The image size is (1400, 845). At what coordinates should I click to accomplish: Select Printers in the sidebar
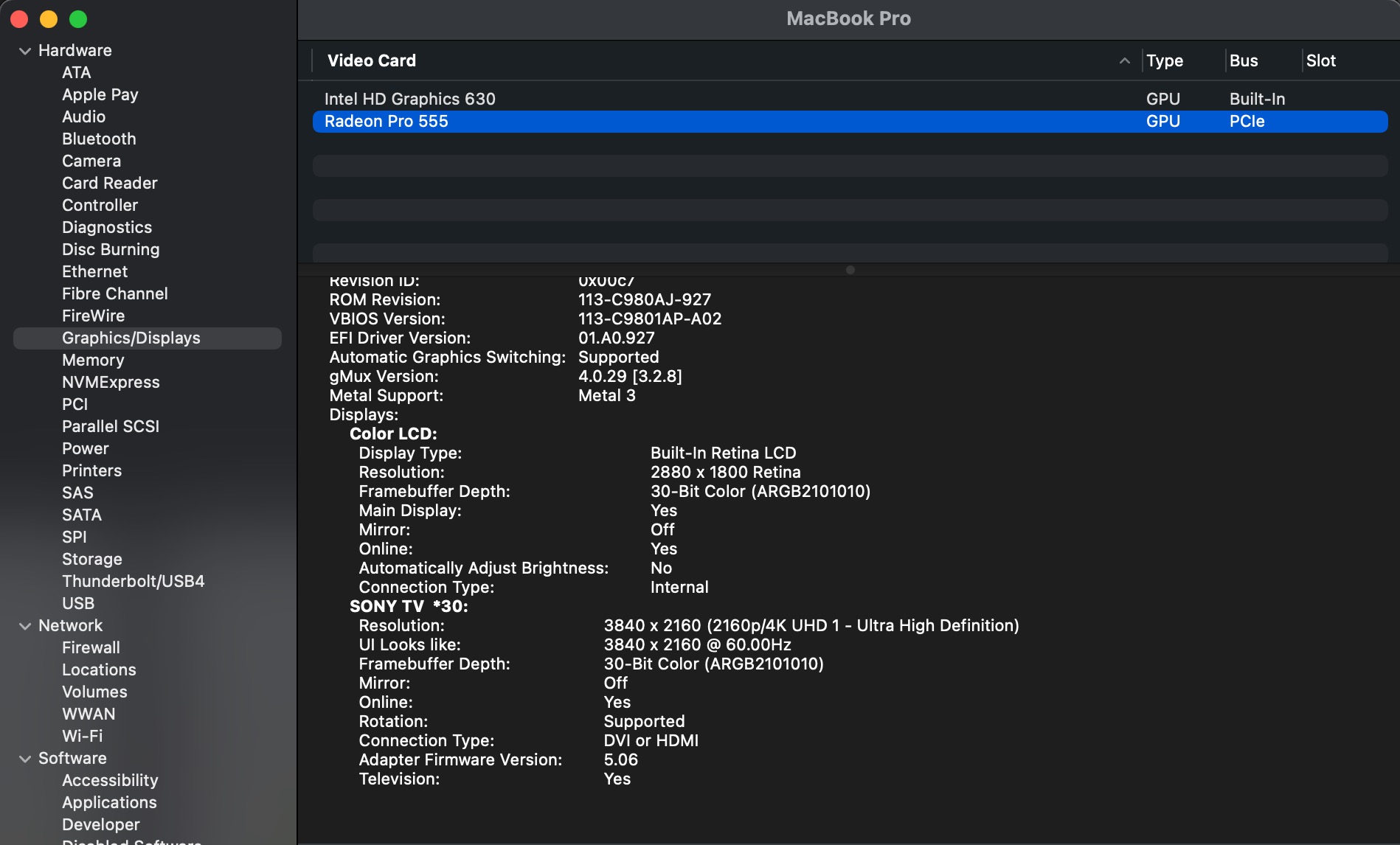click(x=92, y=470)
